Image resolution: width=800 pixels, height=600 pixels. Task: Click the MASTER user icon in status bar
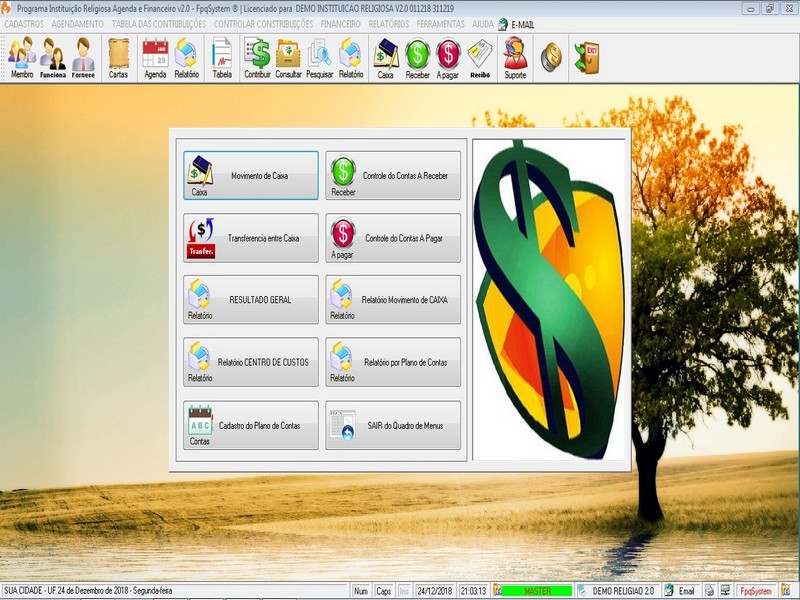pyautogui.click(x=497, y=591)
